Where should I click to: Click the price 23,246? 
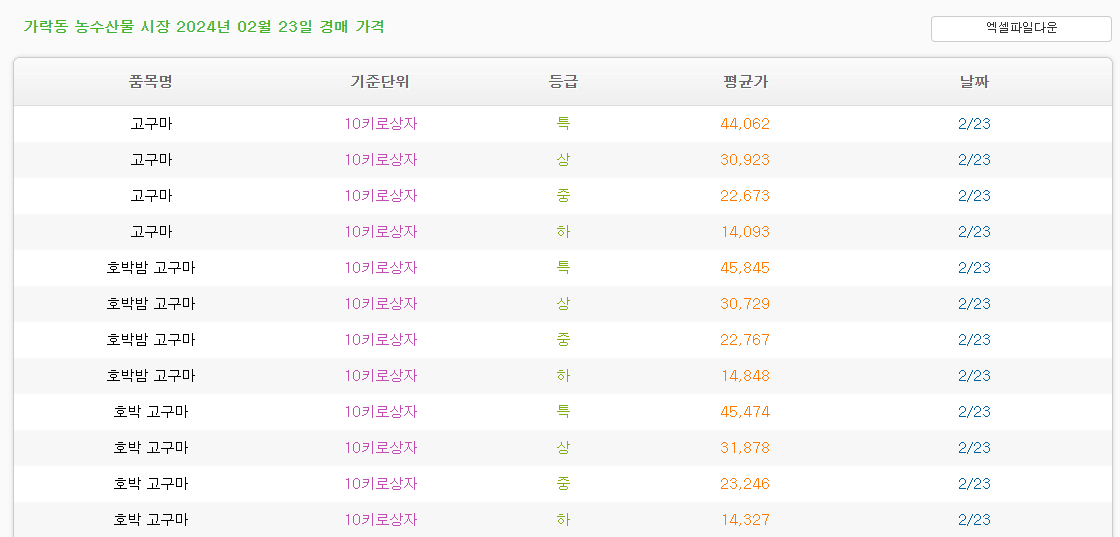745,484
